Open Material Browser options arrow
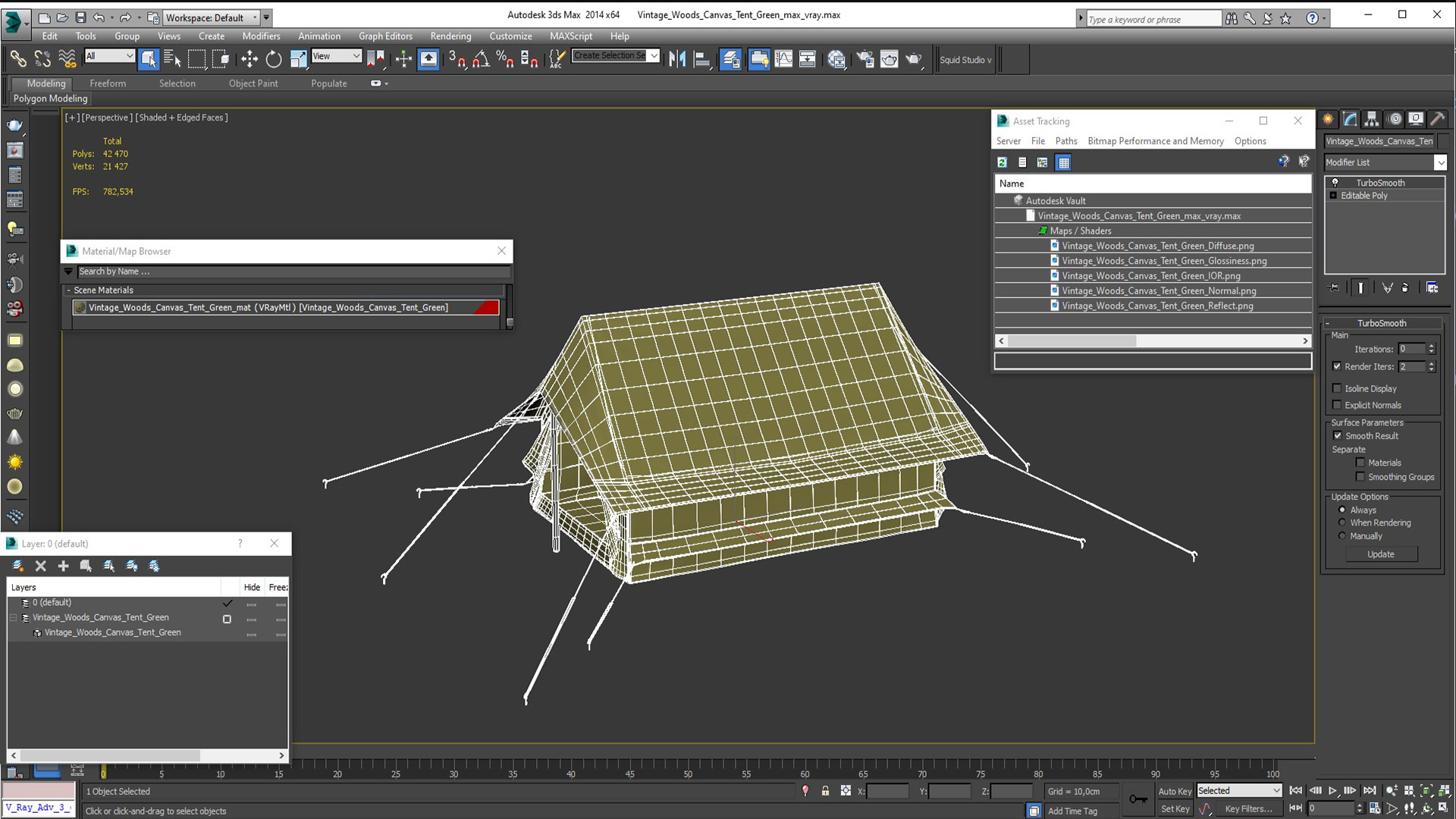1456x819 pixels. click(x=68, y=271)
